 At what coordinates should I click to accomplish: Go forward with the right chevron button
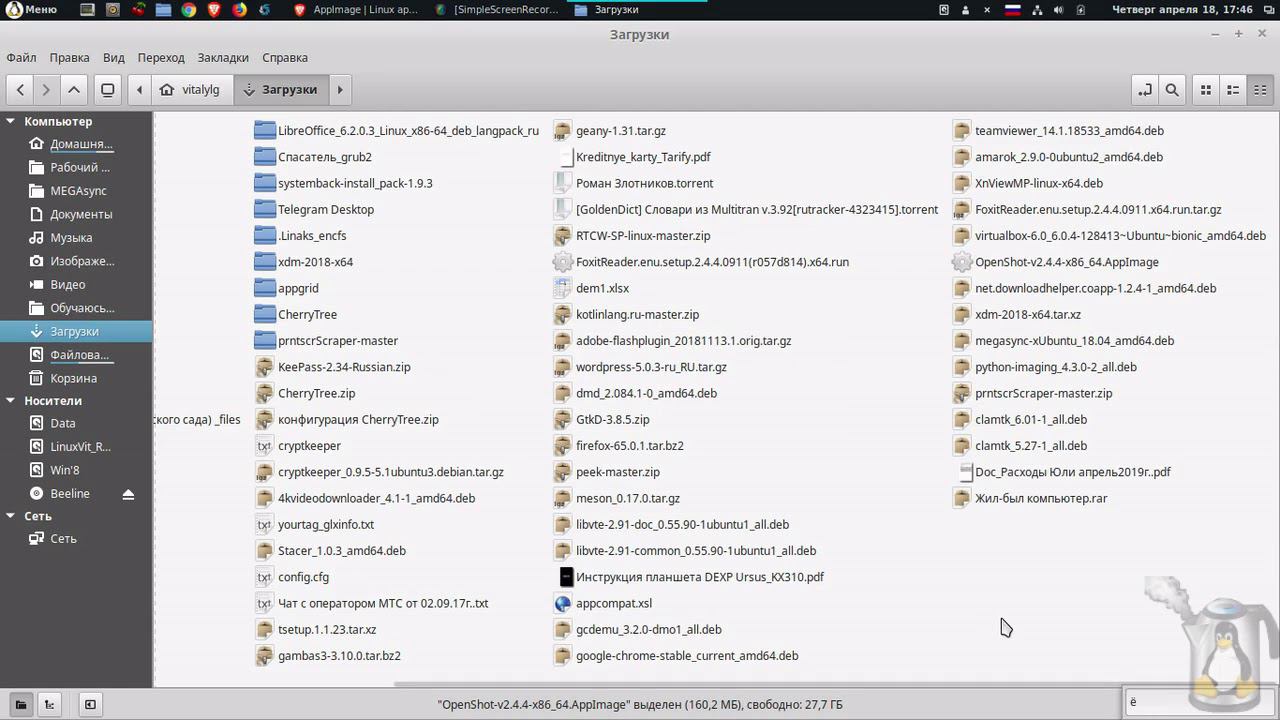point(46,89)
